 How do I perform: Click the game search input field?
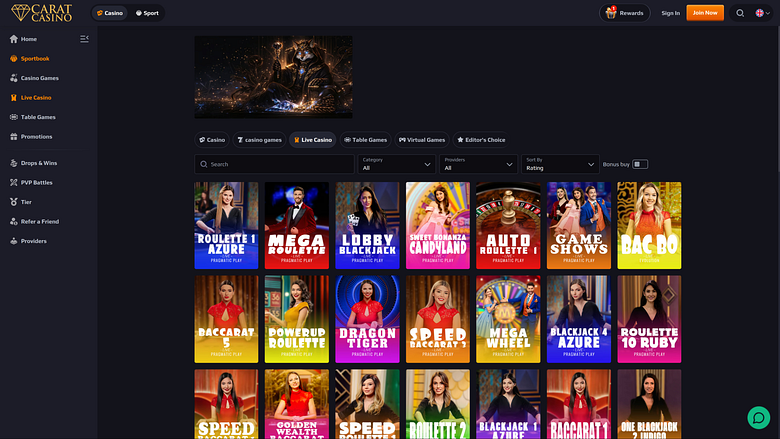[274, 164]
